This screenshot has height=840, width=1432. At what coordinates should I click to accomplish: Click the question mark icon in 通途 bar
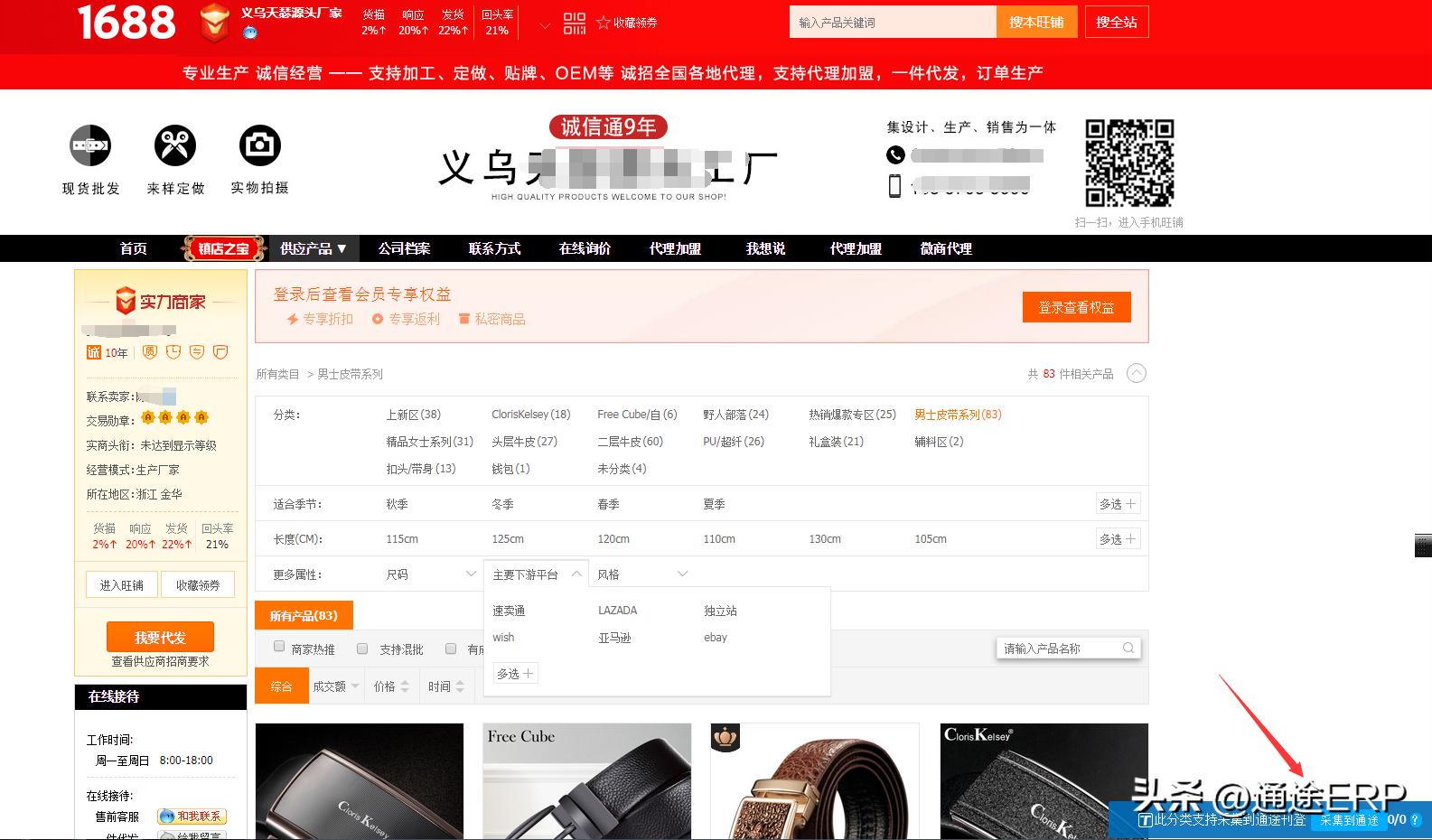(1416, 820)
